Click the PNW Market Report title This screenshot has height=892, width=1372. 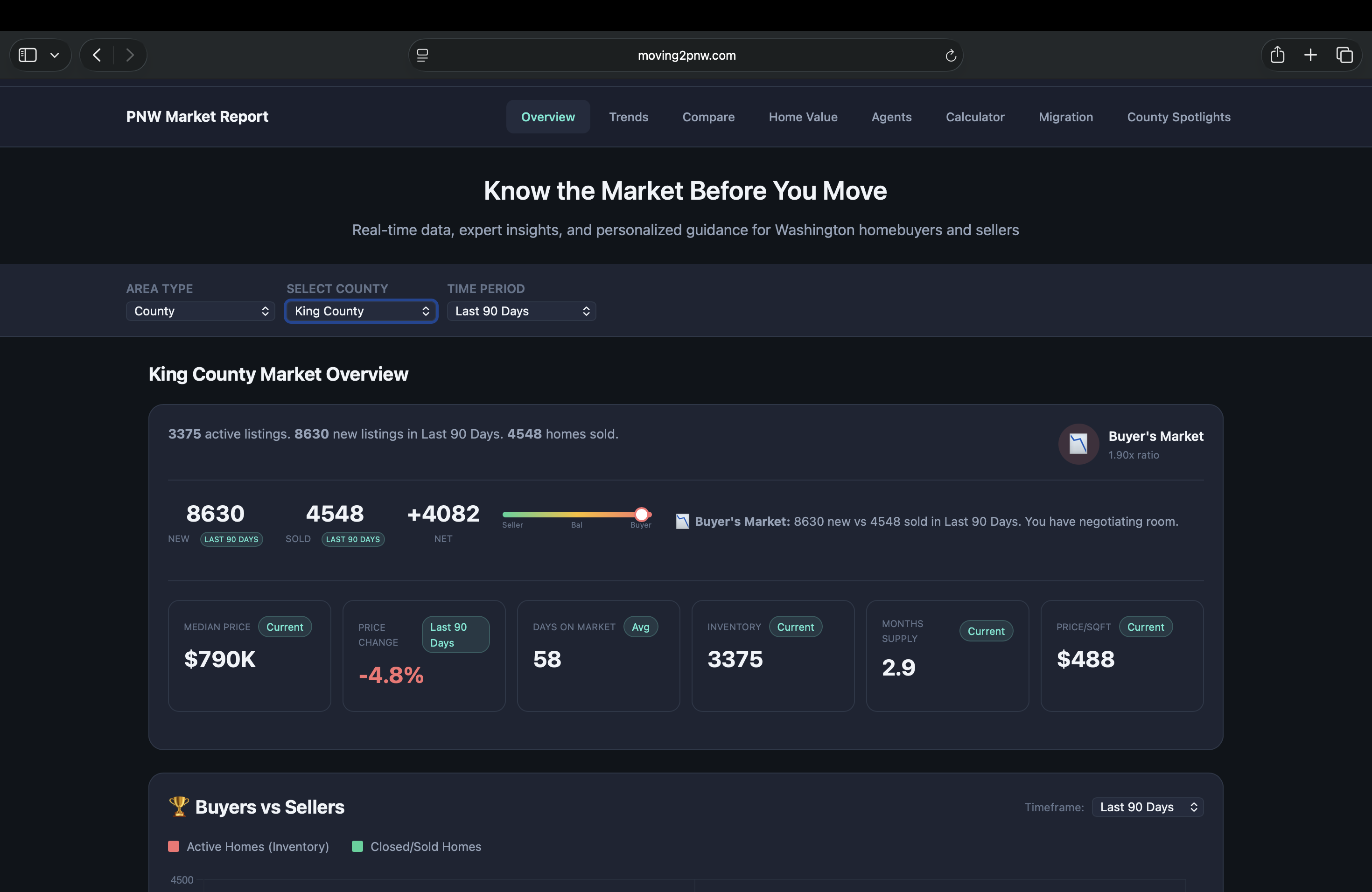[x=196, y=116]
